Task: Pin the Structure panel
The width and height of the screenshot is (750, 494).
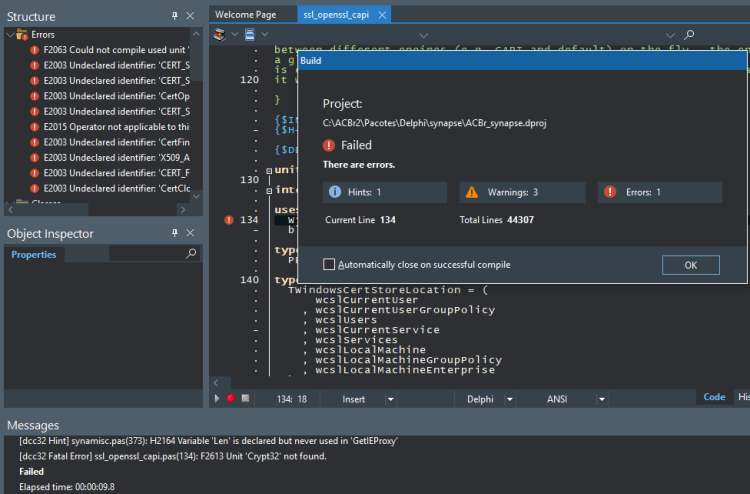Action: pos(175,16)
